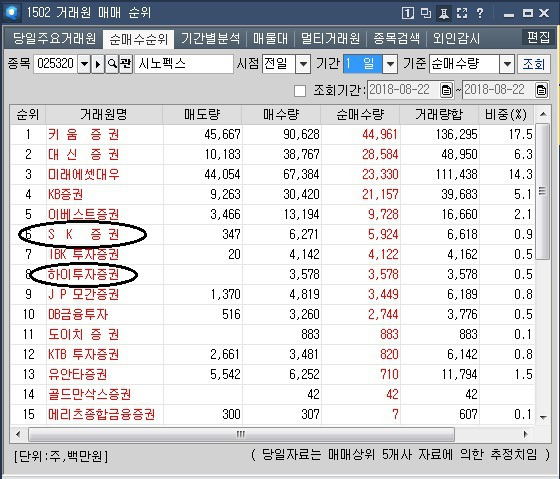The image size is (560, 479).
Task: Switch to 멀티거래원 tab
Action: [330, 38]
